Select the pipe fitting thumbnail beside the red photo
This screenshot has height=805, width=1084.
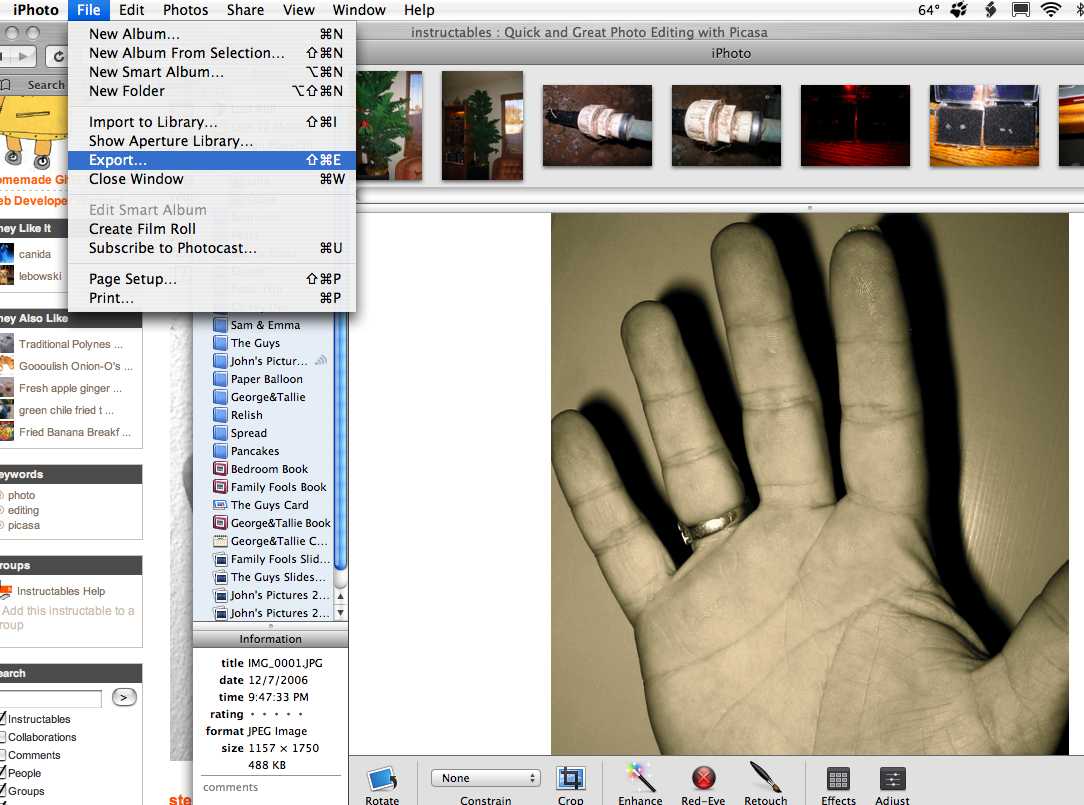(726, 125)
